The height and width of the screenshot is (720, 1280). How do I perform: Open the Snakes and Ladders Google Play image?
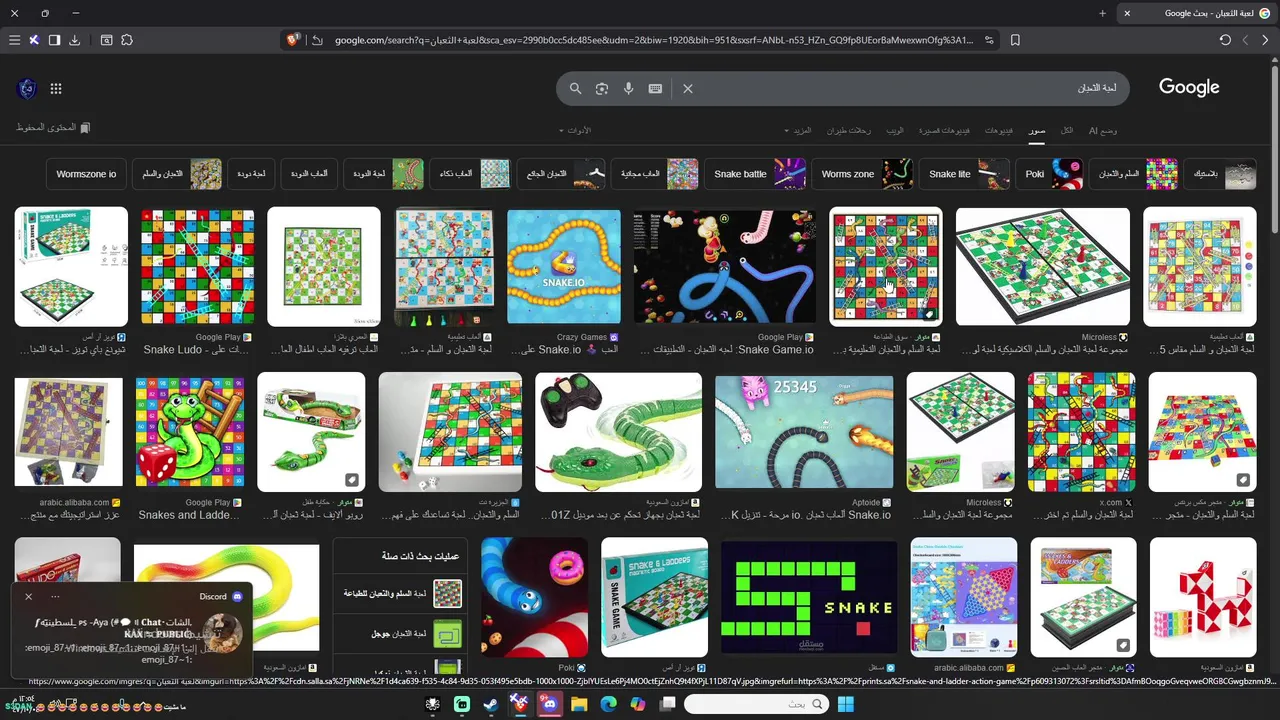190,432
